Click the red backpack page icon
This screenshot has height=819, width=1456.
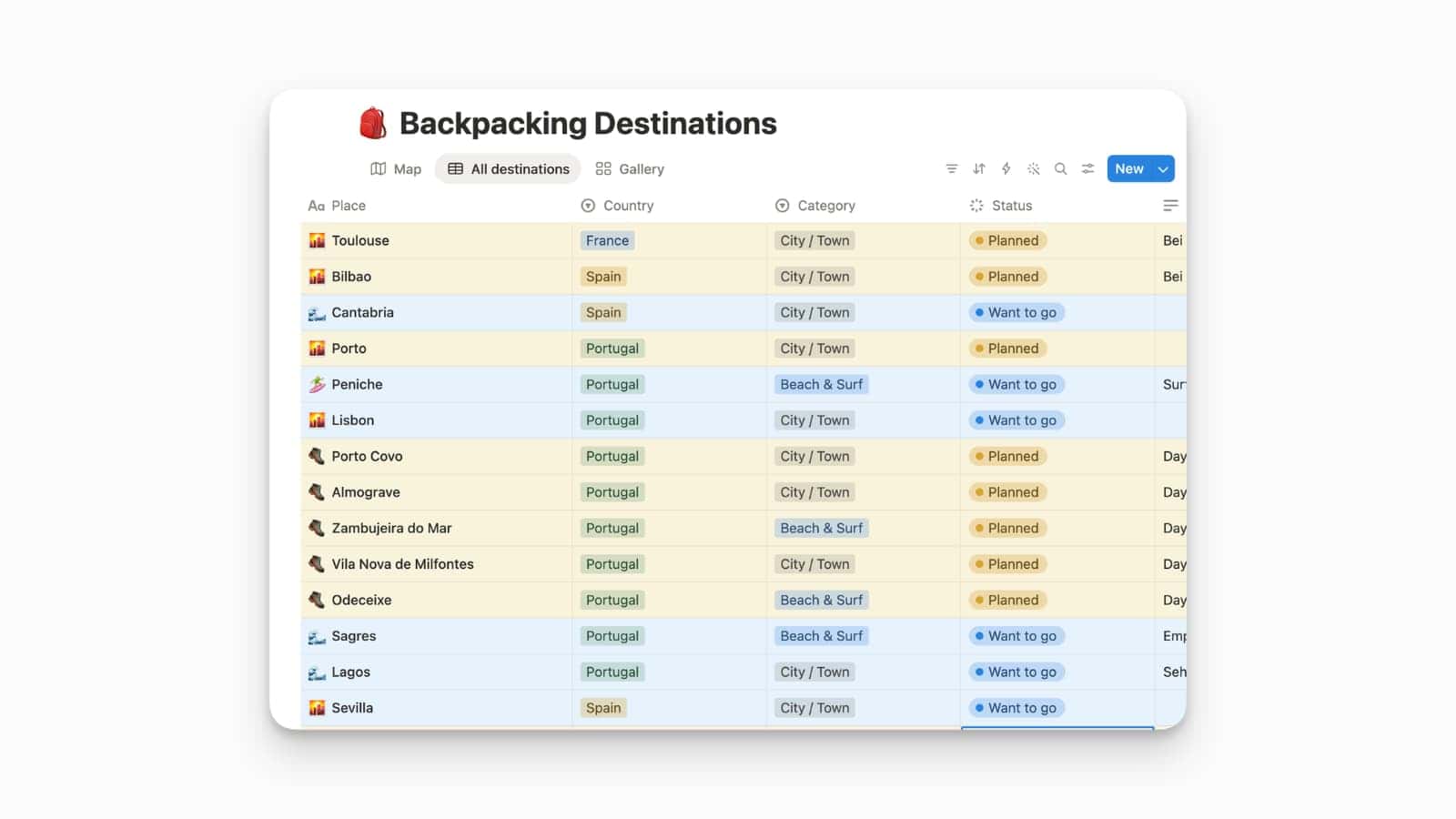(373, 123)
